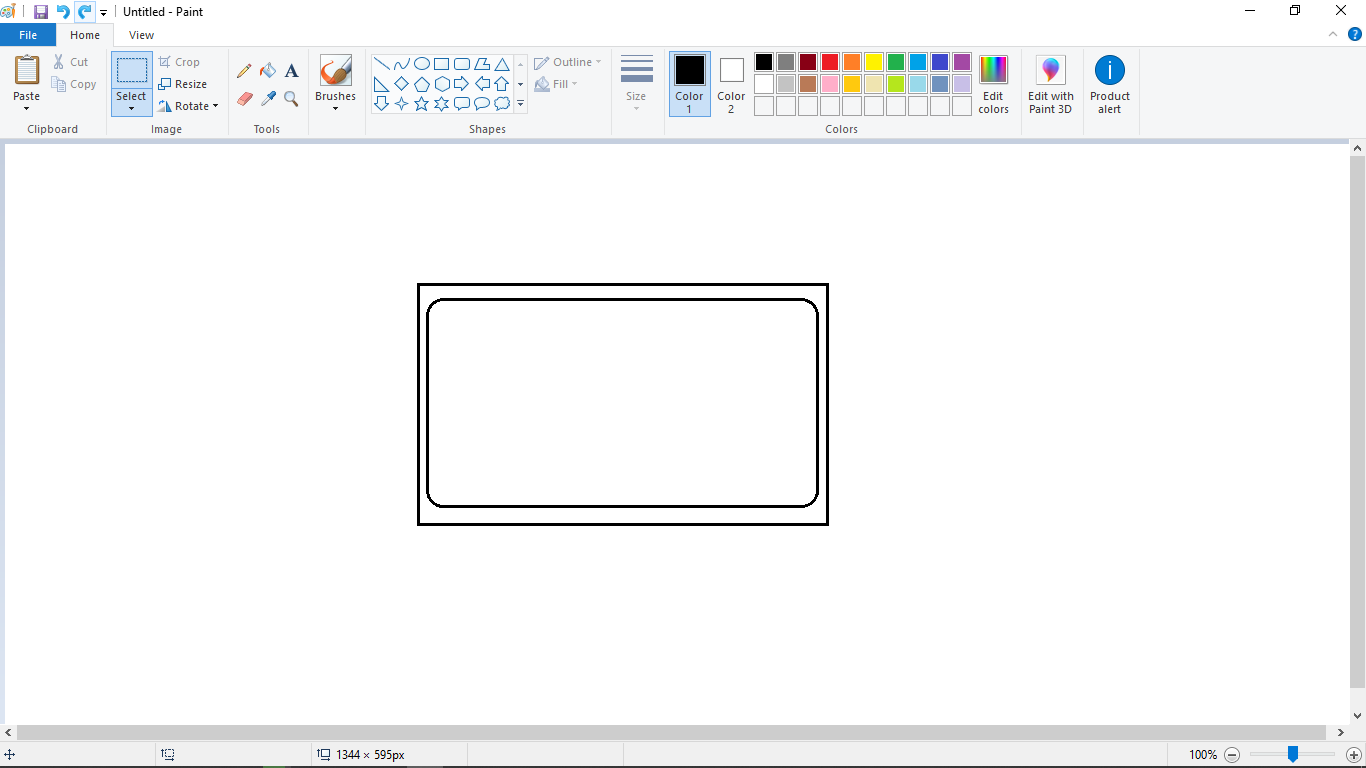The image size is (1366, 768).
Task: Adjust the zoom slider handle
Action: tap(1292, 754)
